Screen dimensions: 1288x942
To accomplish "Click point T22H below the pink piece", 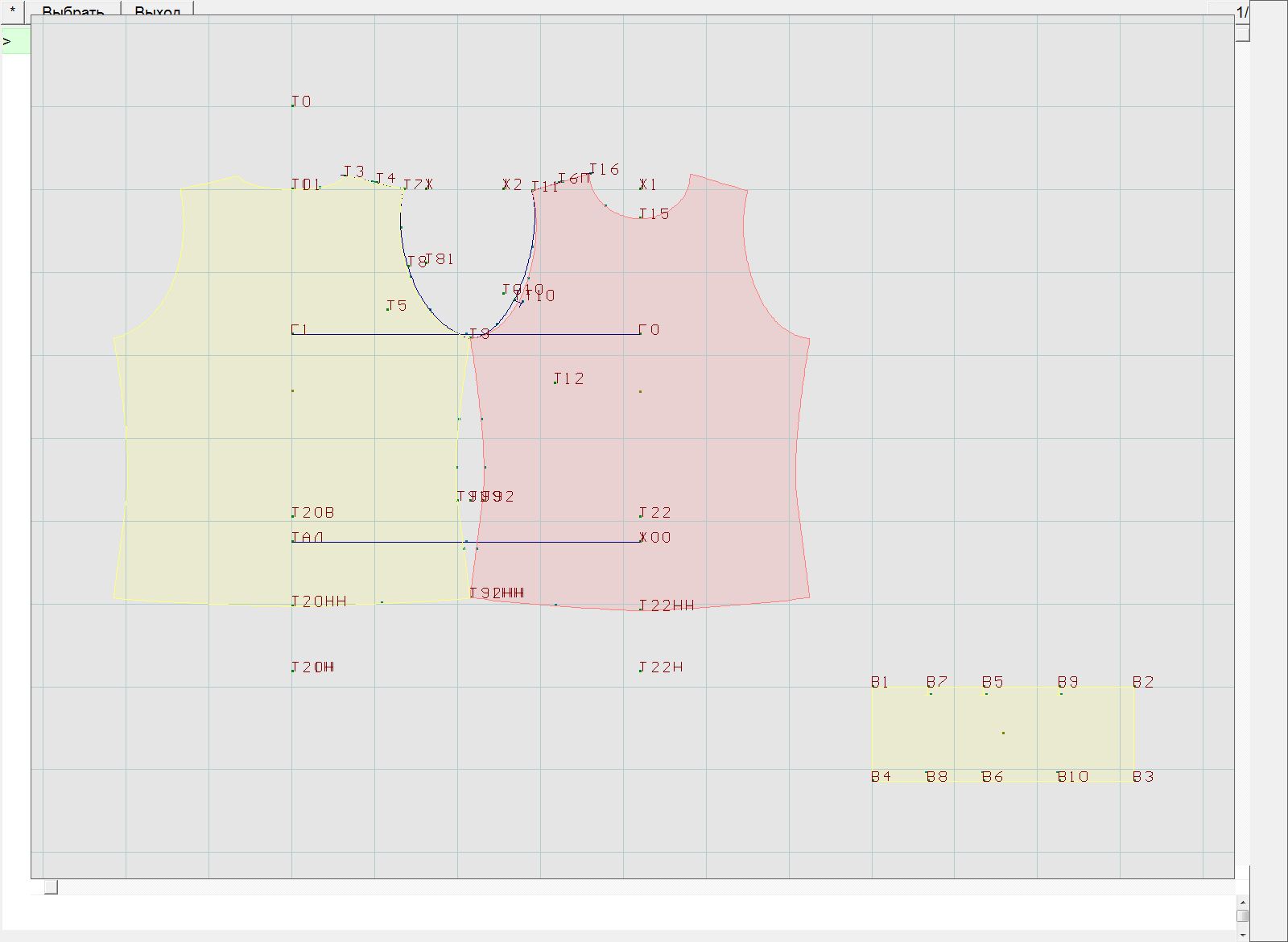I will [642, 670].
